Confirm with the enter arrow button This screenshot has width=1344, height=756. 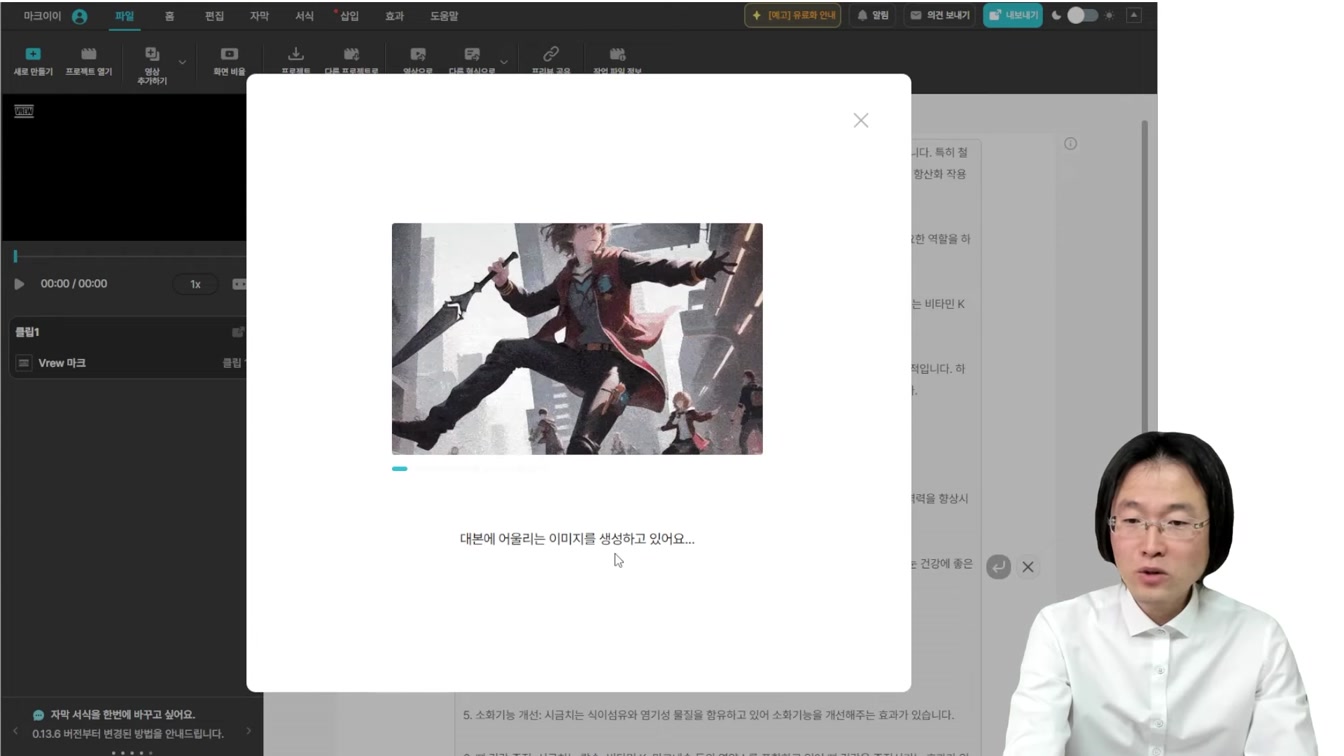coord(998,567)
